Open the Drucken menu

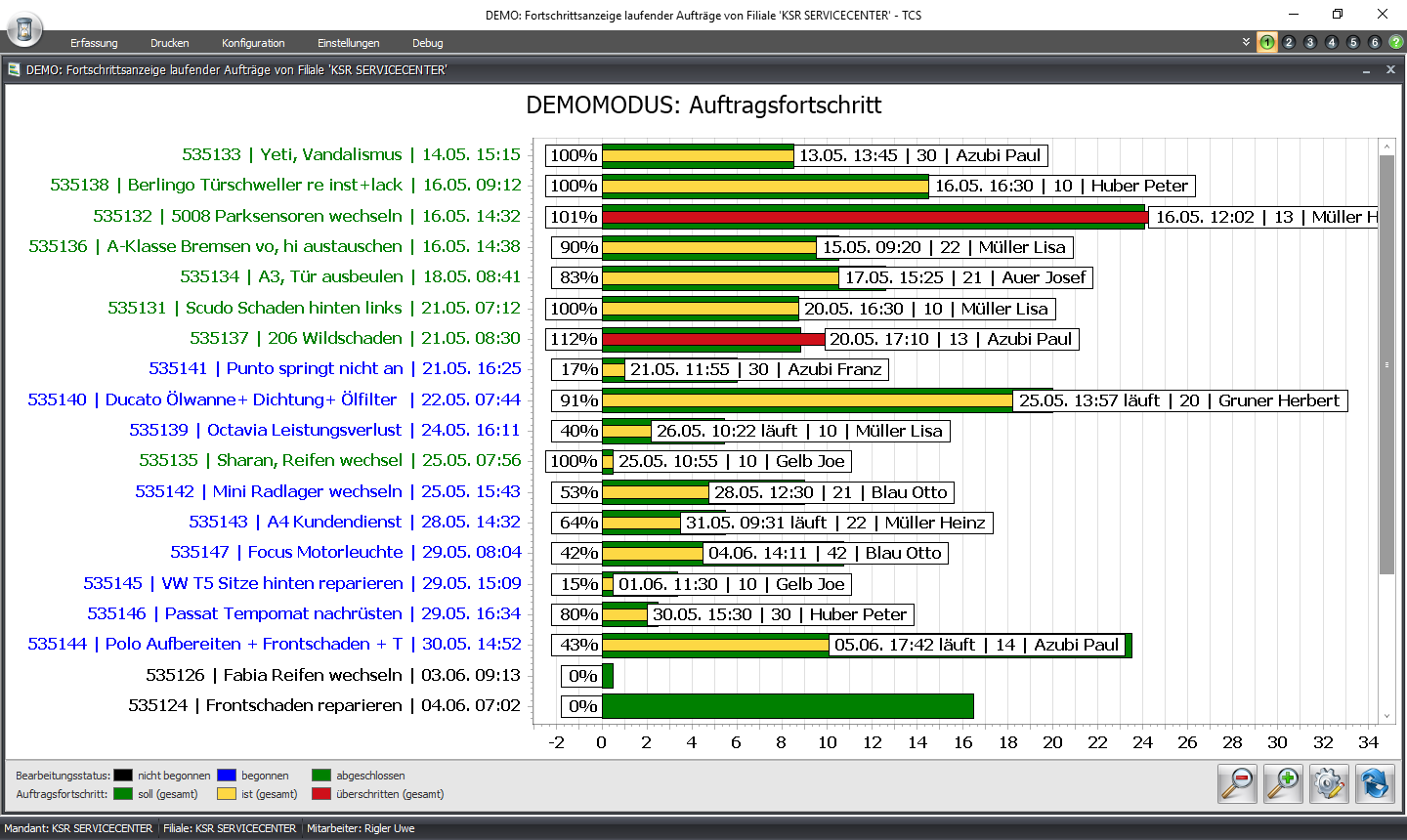click(x=170, y=43)
